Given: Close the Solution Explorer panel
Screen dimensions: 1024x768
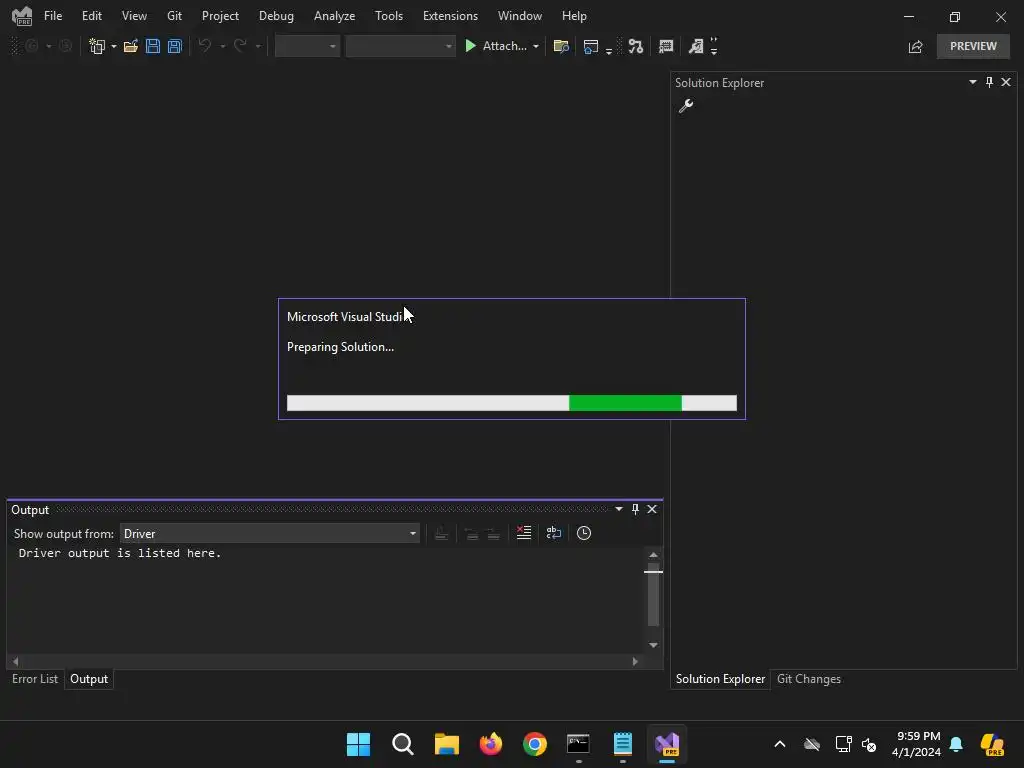Looking at the screenshot, I should tap(1006, 82).
